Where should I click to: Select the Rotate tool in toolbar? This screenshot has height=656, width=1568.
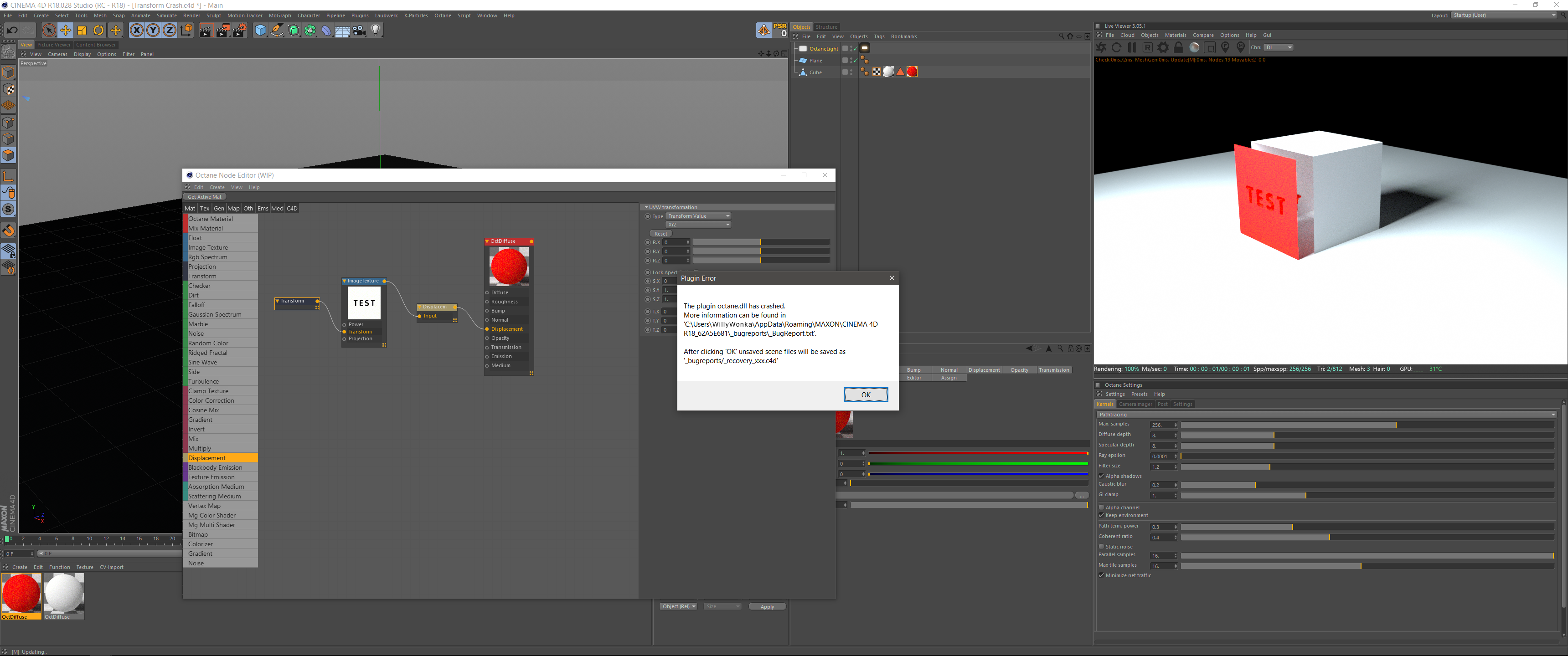[98, 31]
